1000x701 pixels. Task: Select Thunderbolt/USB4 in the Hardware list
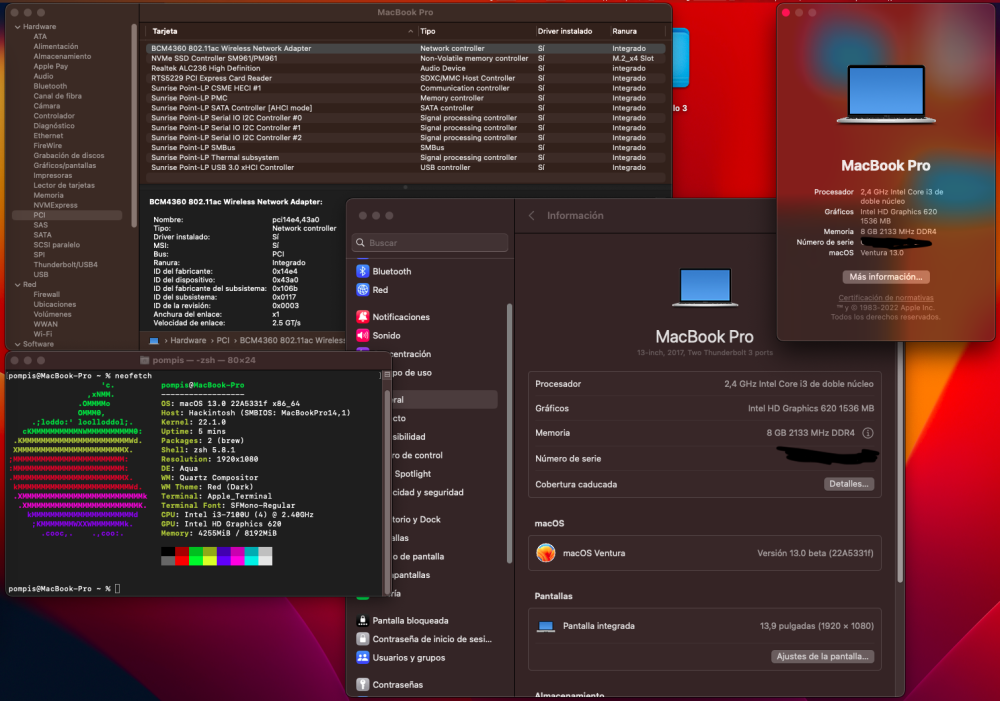pos(66,265)
